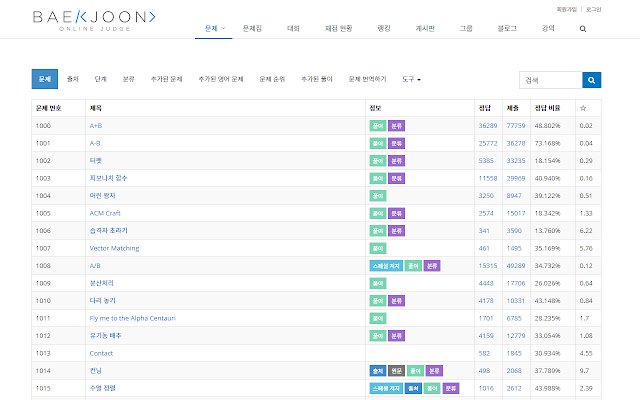Open 강의 in the top navigation
Screen dimensions: 640x400
pyautogui.click(x=548, y=29)
